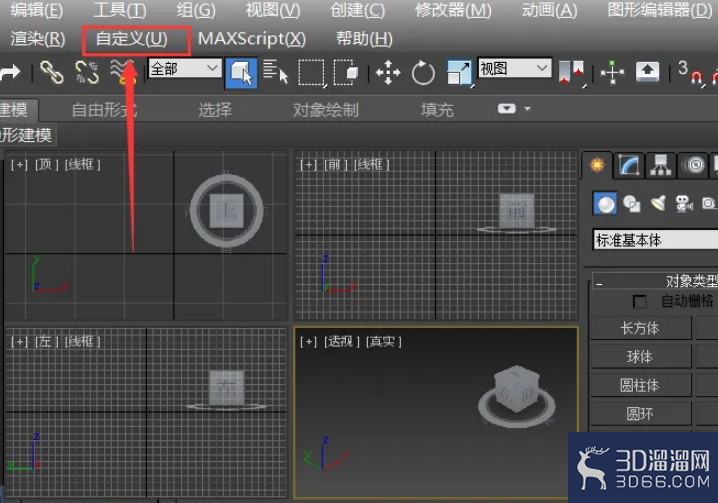This screenshot has width=718, height=503.
Task: Choose Rectangular Selection Region tool
Action: [311, 72]
